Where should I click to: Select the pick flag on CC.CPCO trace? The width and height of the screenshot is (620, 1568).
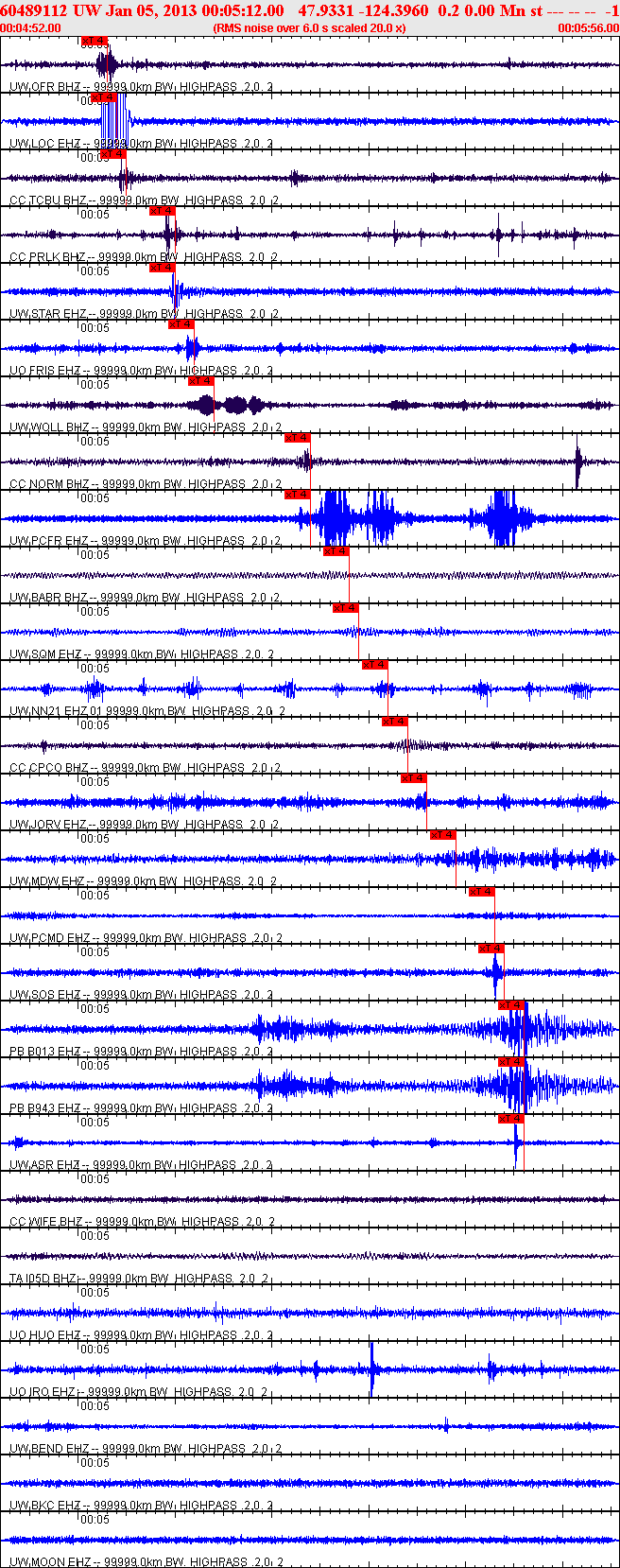[x=395, y=722]
